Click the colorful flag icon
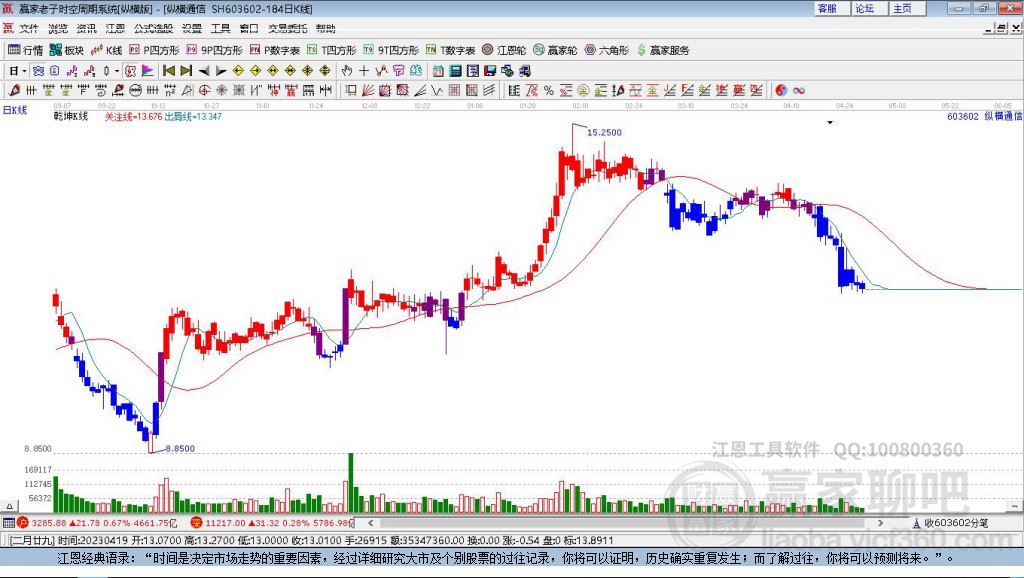This screenshot has height=578, width=1024. 148,71
